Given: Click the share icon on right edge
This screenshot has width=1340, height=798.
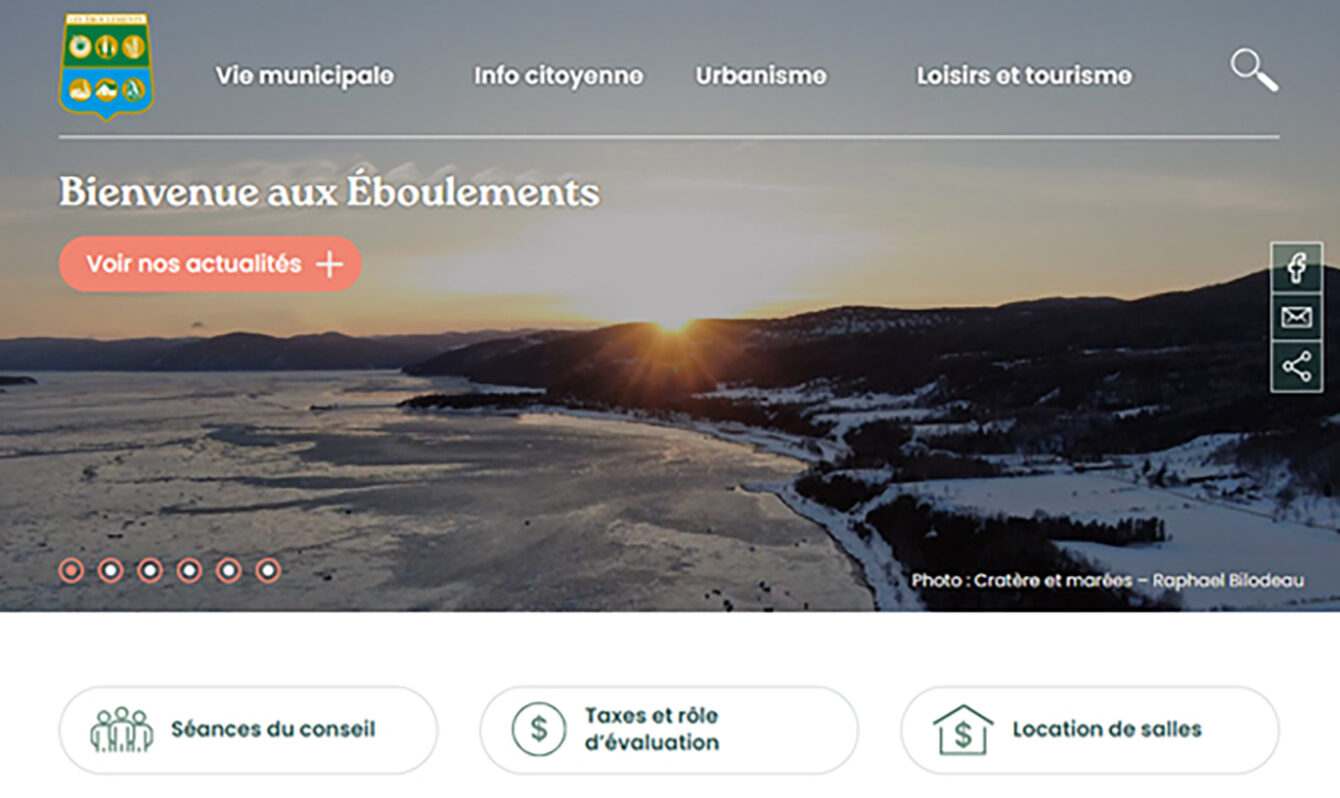Looking at the screenshot, I should pyautogui.click(x=1296, y=367).
